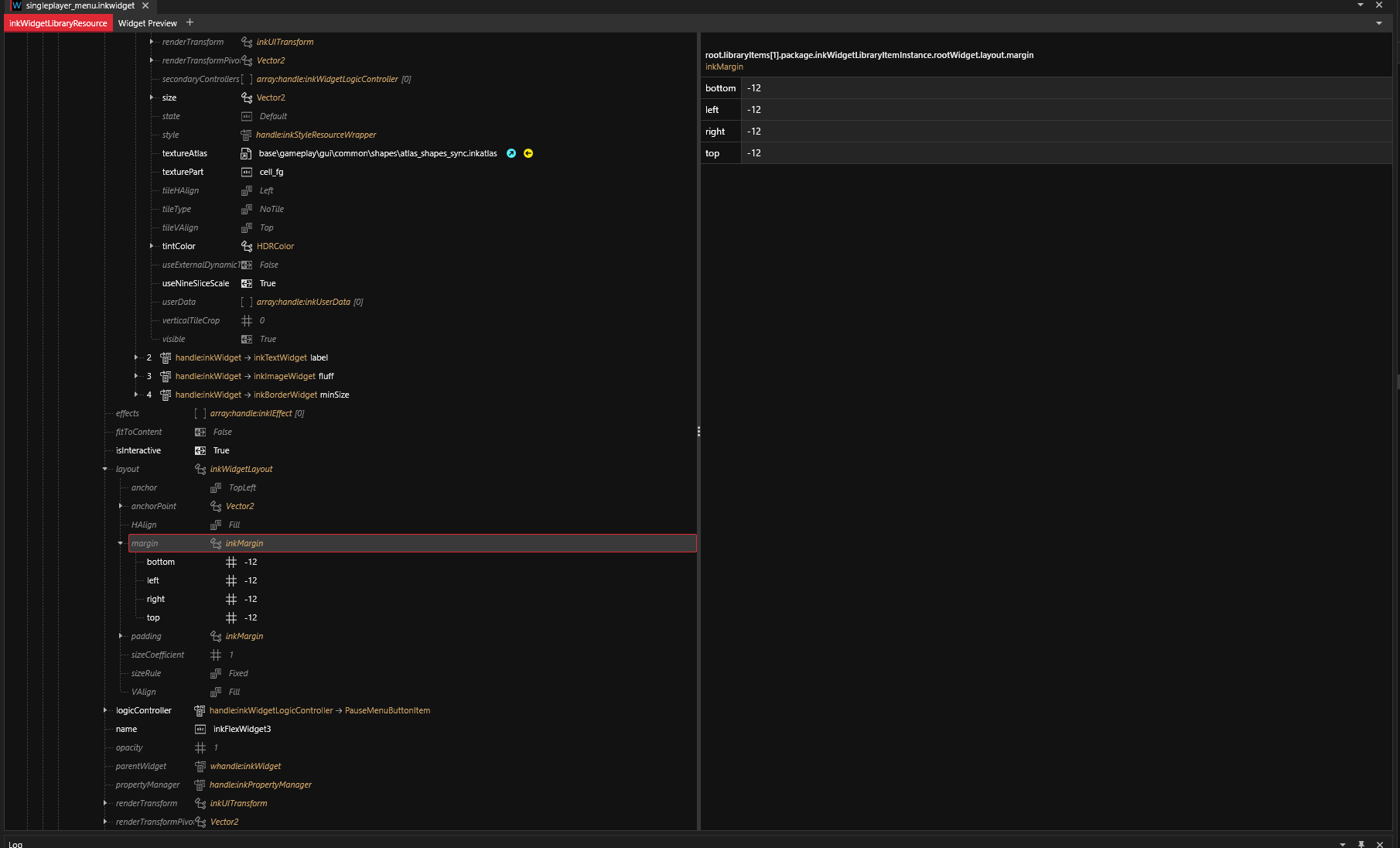Expand the logicController node

tap(105, 710)
